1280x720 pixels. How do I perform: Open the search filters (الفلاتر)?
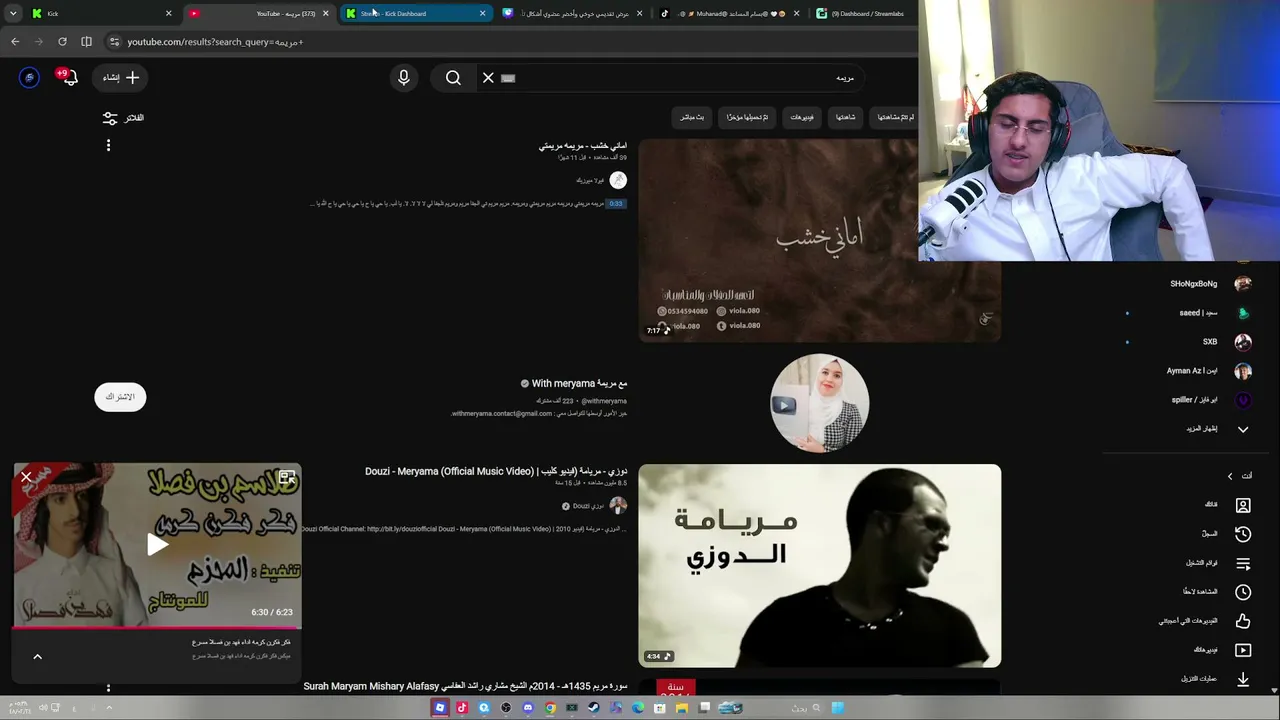(x=123, y=118)
